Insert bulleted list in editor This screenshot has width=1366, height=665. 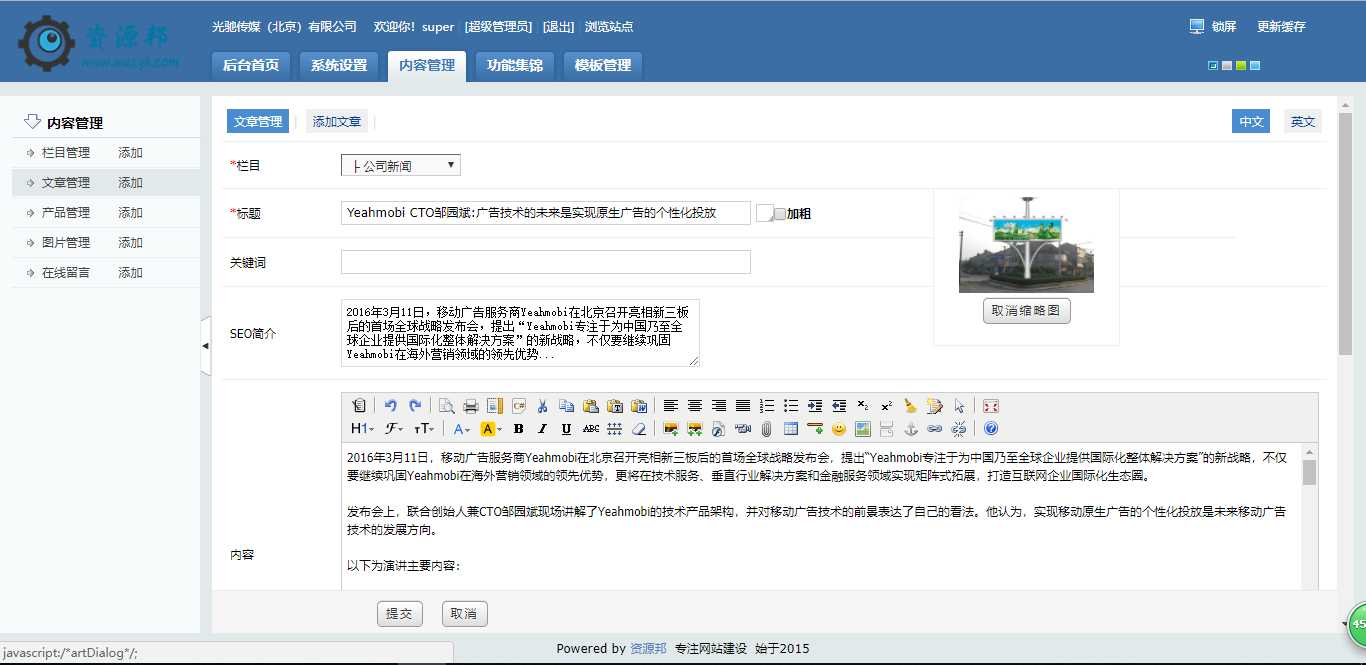[x=791, y=406]
